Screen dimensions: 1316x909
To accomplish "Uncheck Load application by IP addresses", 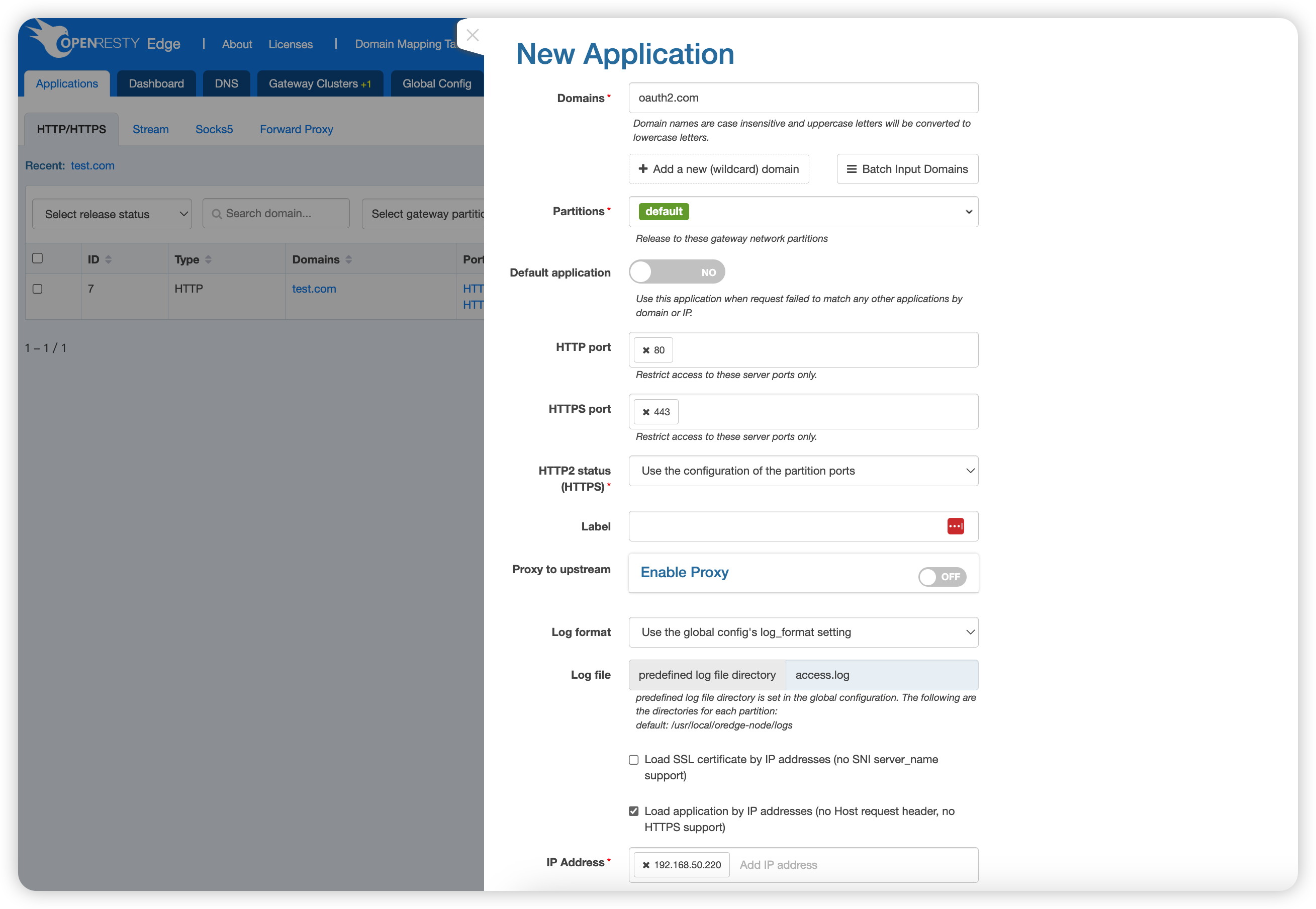I will [633, 811].
